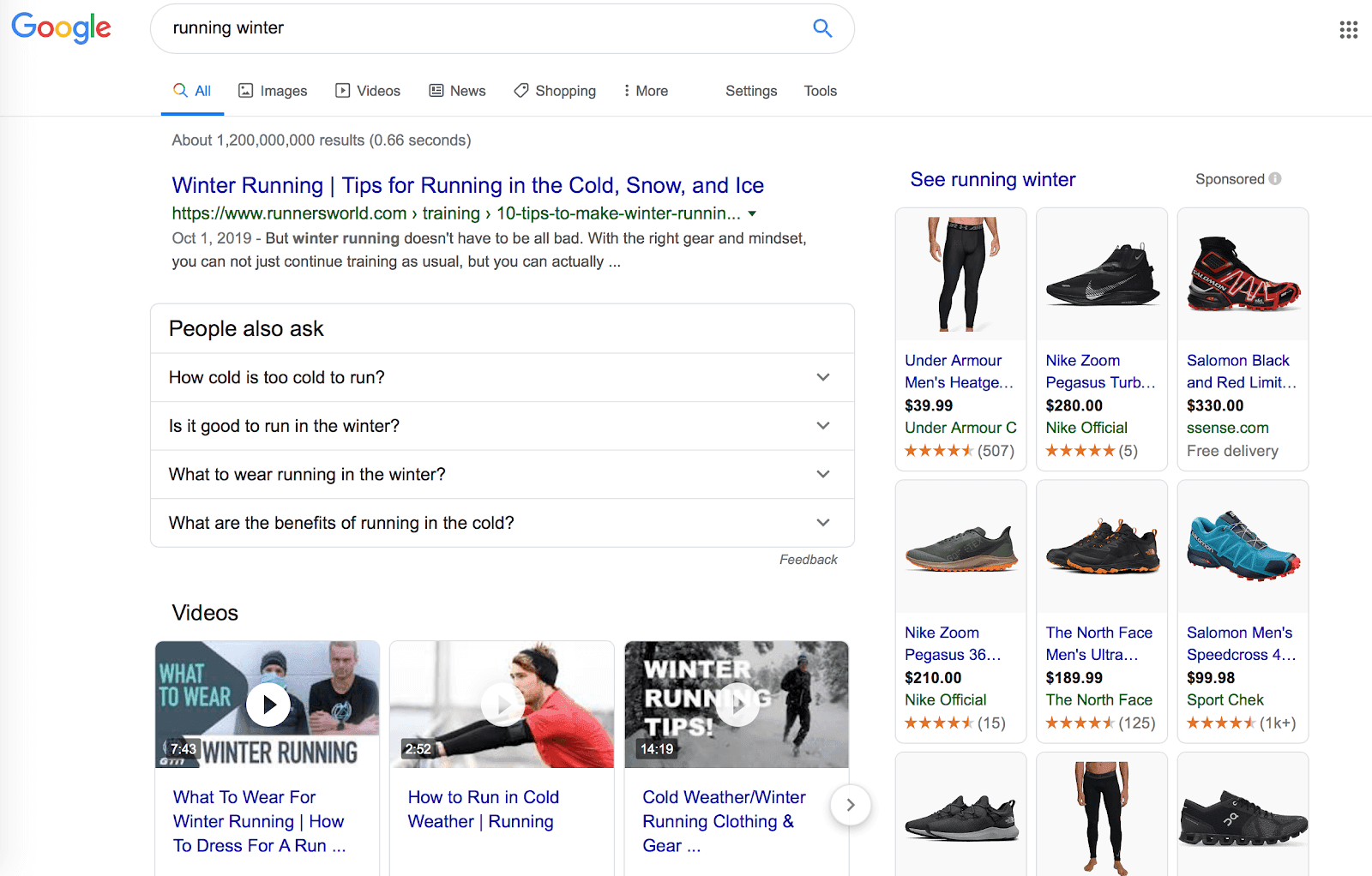The width and height of the screenshot is (1372, 876).
Task: Play the What To Wear video
Action: pos(268,705)
